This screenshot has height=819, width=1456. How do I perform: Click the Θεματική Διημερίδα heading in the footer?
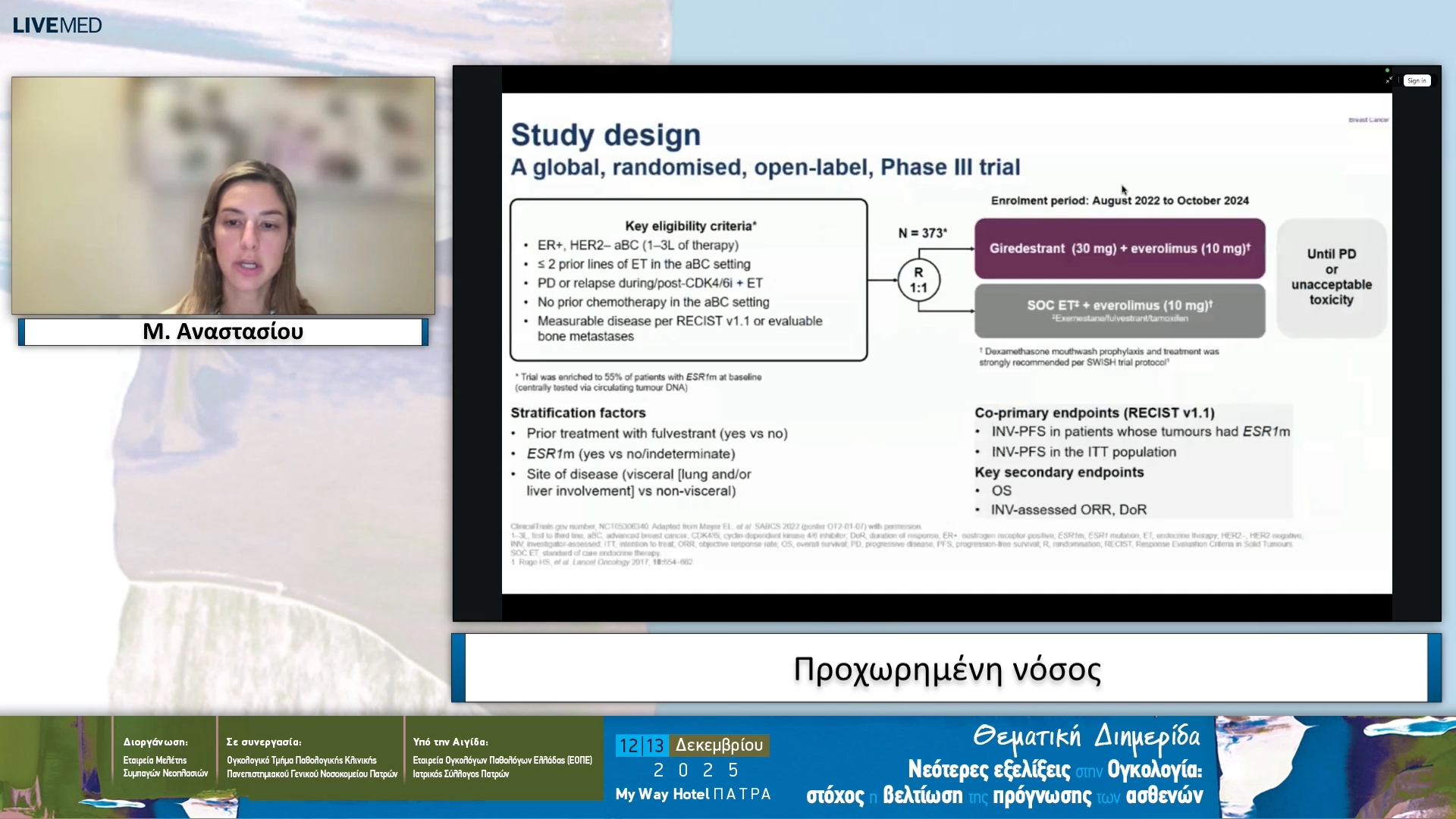coord(1086,736)
